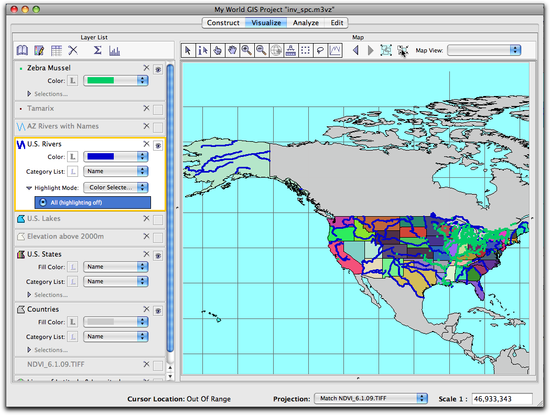The height and width of the screenshot is (415, 550).
Task: Open U.S. States Category List dropdown
Action: pos(116,281)
